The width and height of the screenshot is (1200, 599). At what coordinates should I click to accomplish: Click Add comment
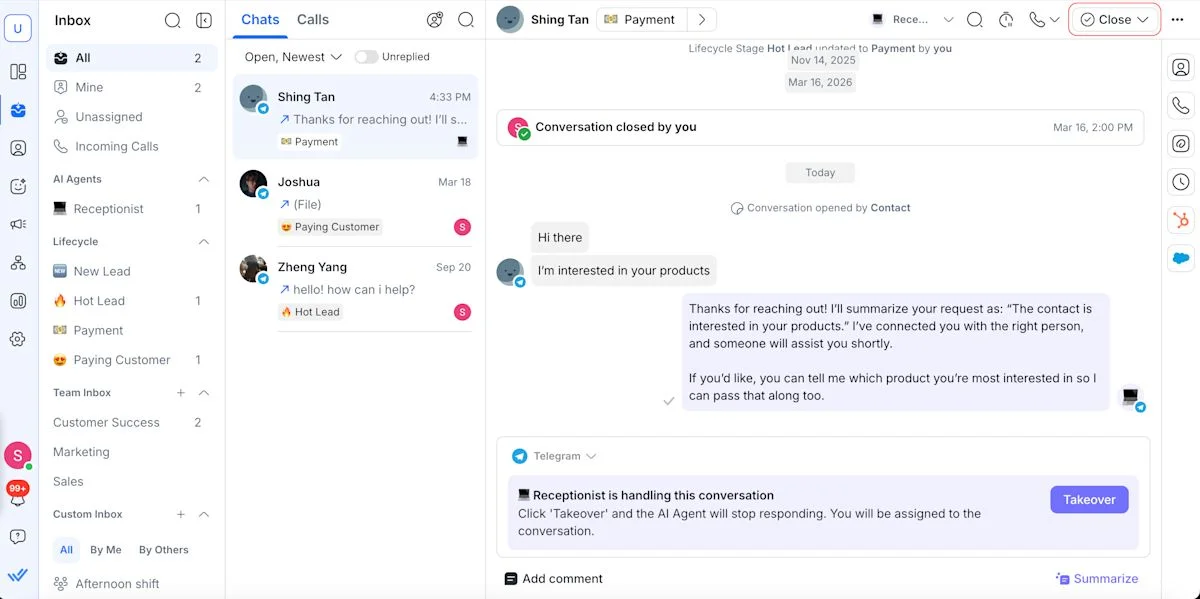[553, 579]
